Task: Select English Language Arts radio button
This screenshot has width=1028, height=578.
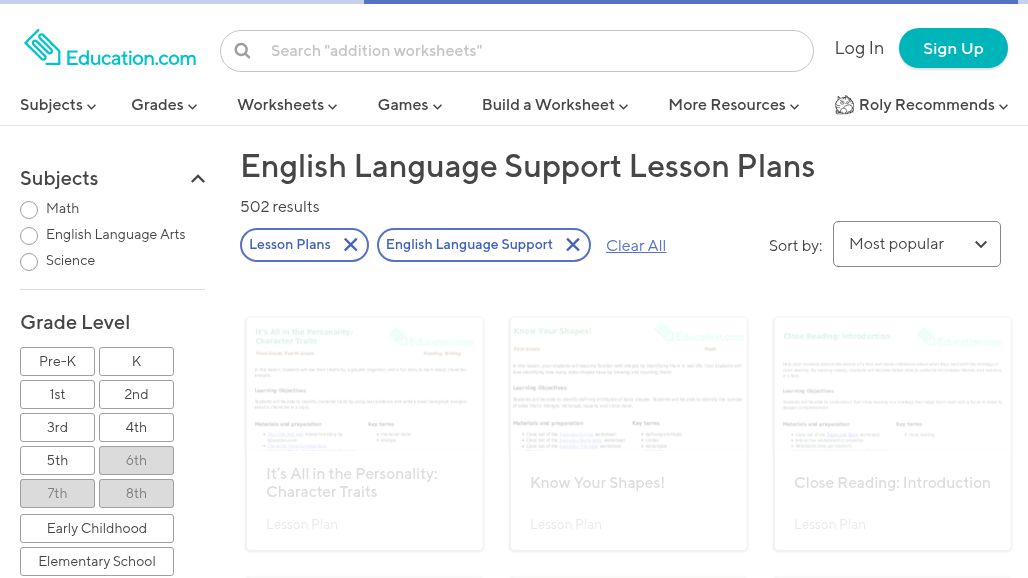Action: coord(29,236)
